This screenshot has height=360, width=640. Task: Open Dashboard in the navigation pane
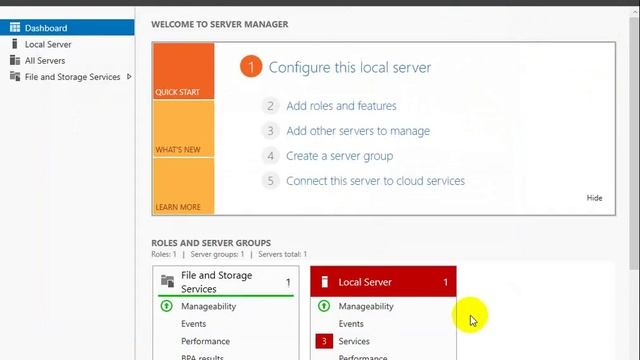[x=67, y=27]
